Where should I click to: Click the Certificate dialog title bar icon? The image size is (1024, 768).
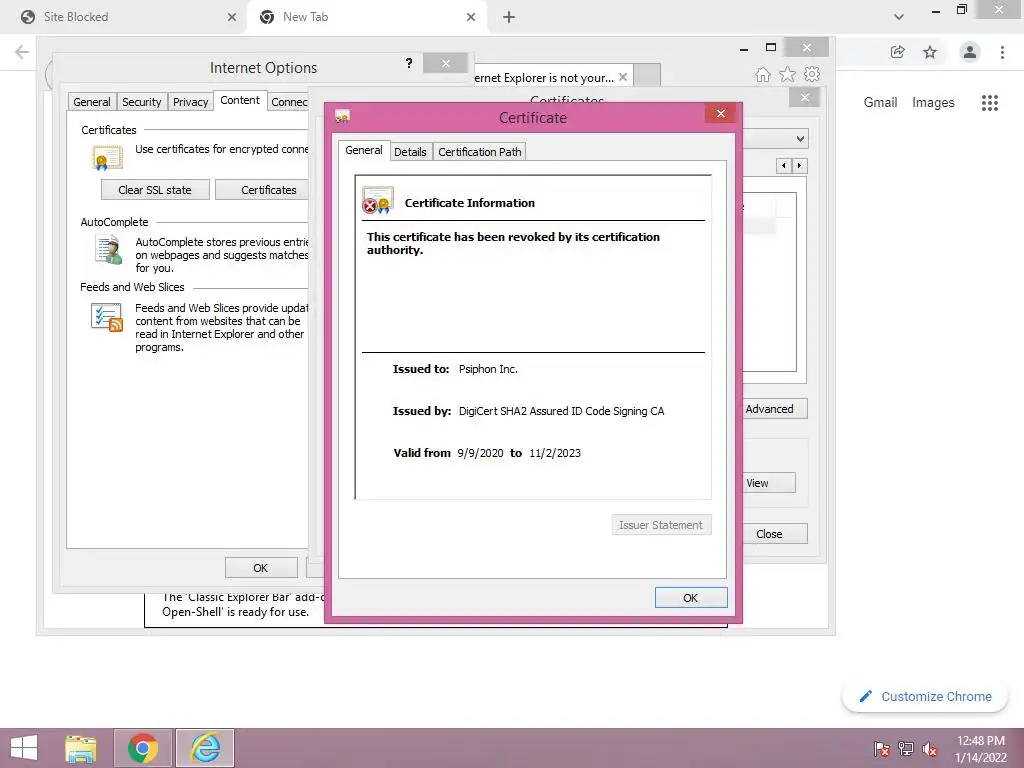342,117
